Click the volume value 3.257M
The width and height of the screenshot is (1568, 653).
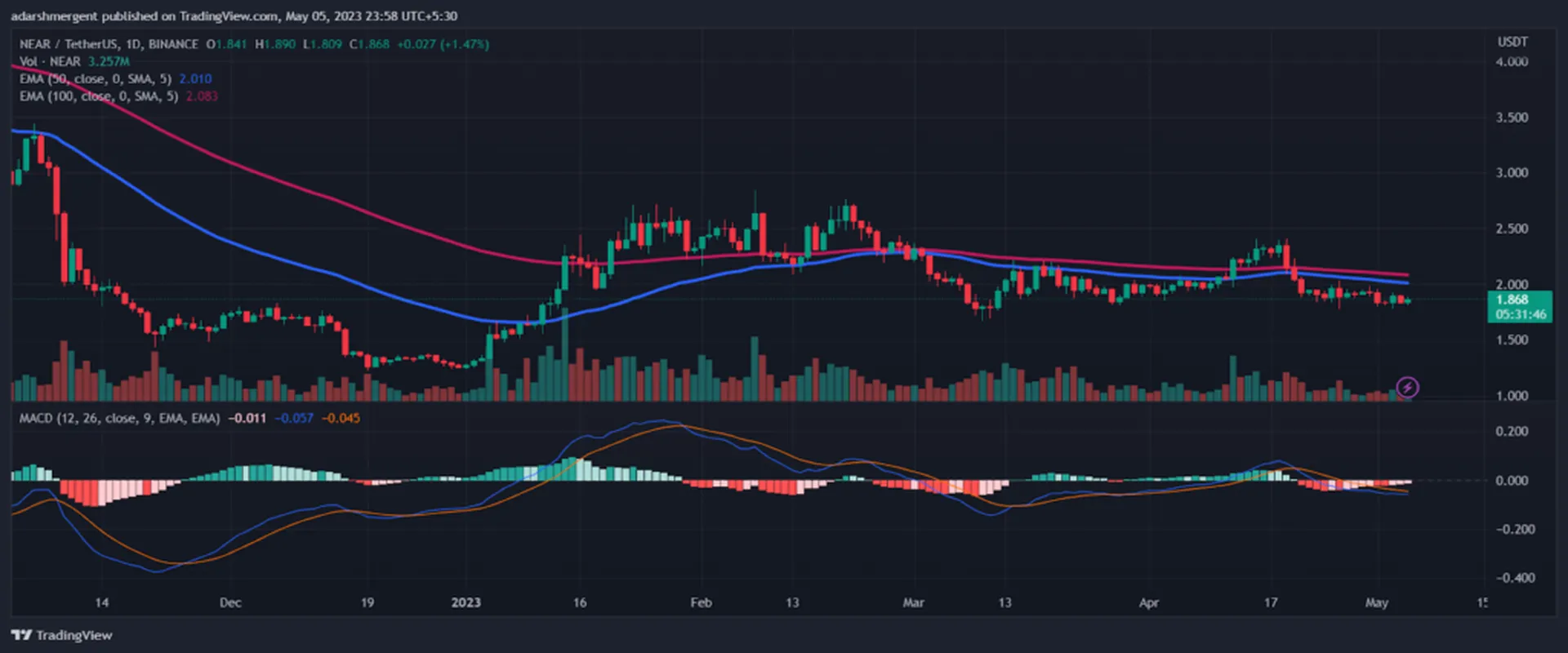(x=109, y=61)
